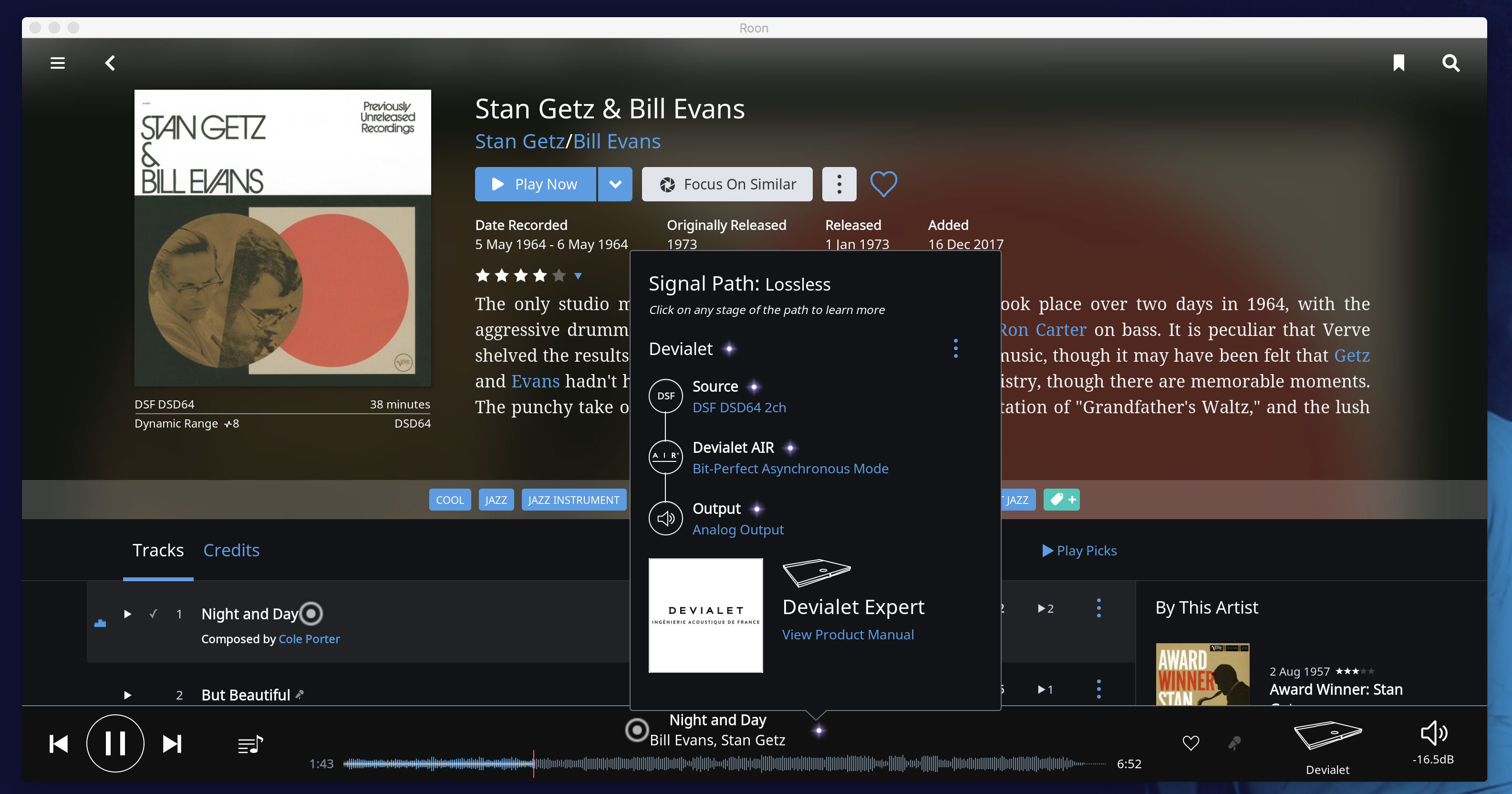
Task: Play track 2 But Beautiful
Action: pos(127,695)
